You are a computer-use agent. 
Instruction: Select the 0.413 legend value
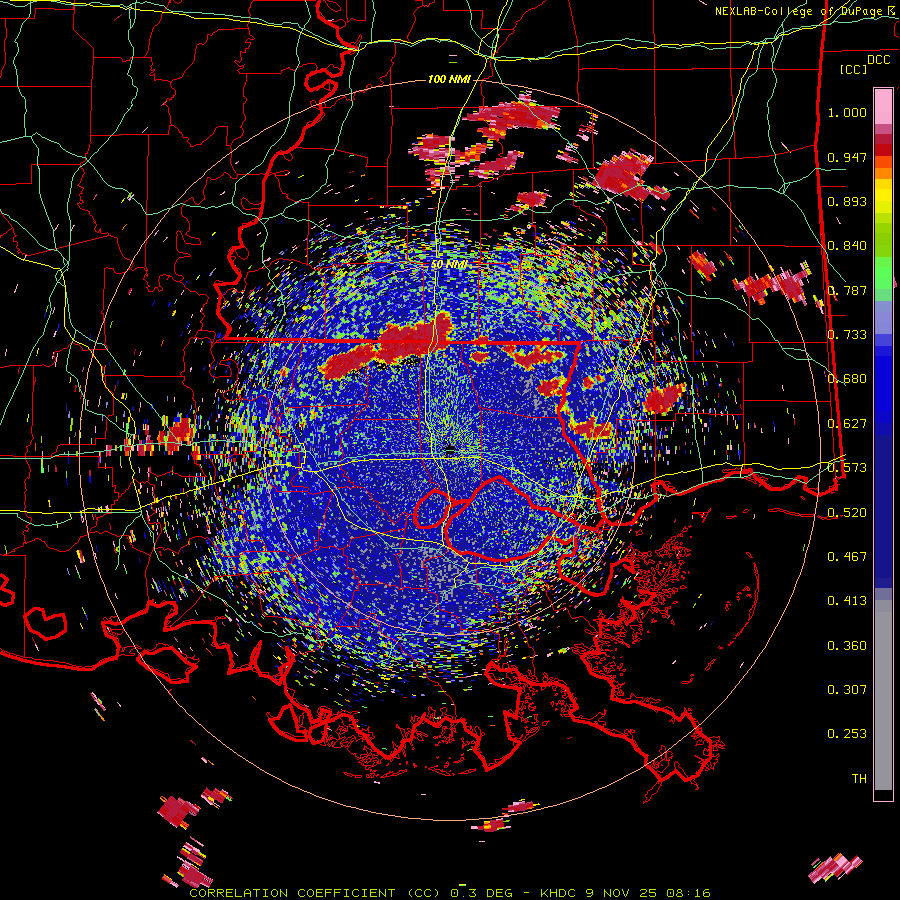[x=847, y=601]
